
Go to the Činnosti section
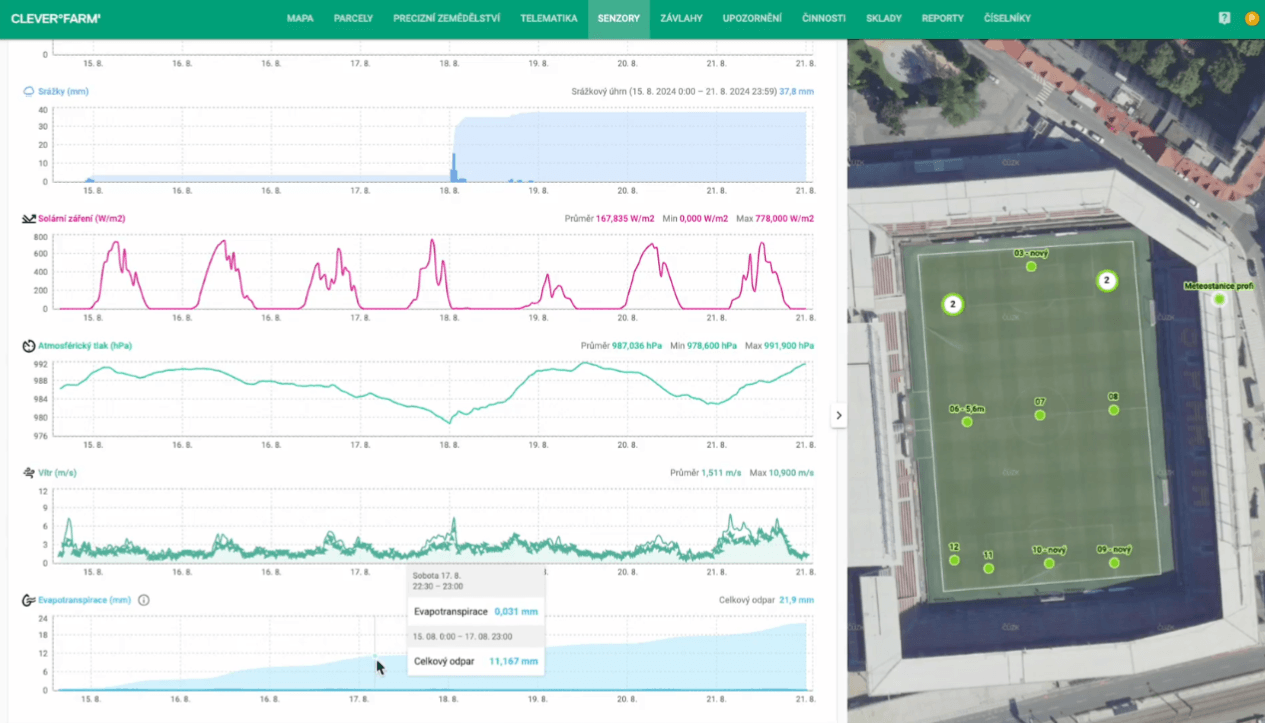point(824,18)
